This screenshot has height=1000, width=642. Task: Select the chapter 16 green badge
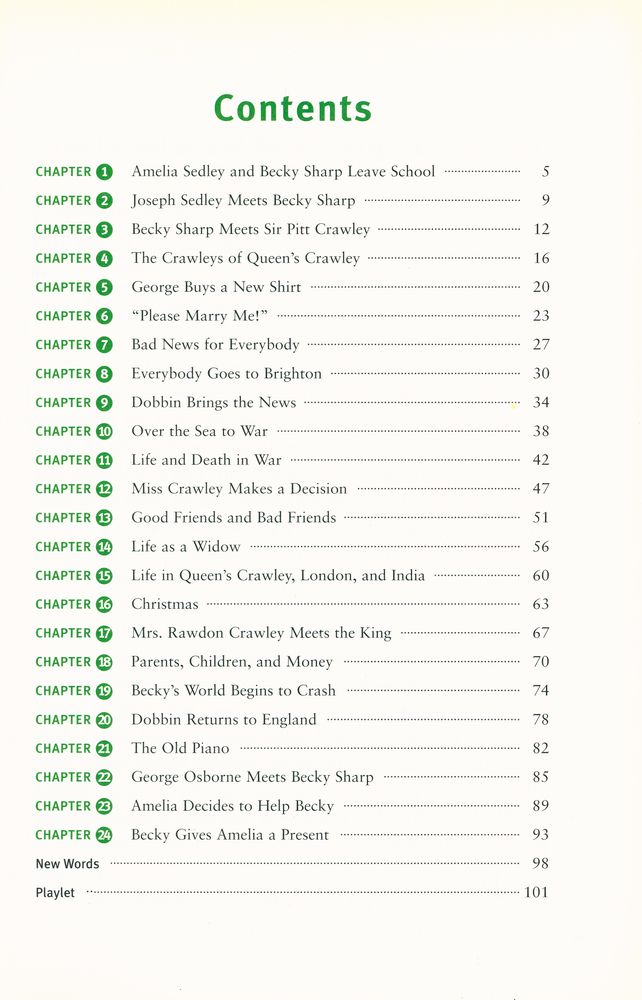pos(105,605)
